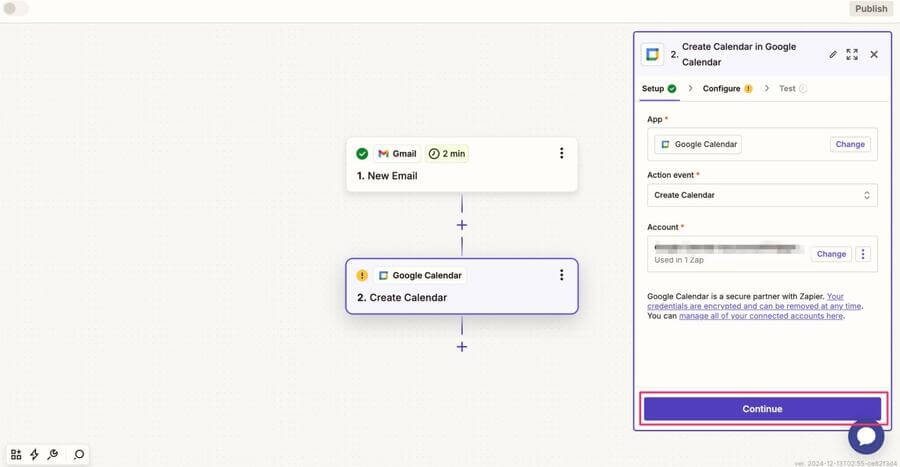Click the Gmail app badge
900x467 pixels.
click(x=397, y=154)
